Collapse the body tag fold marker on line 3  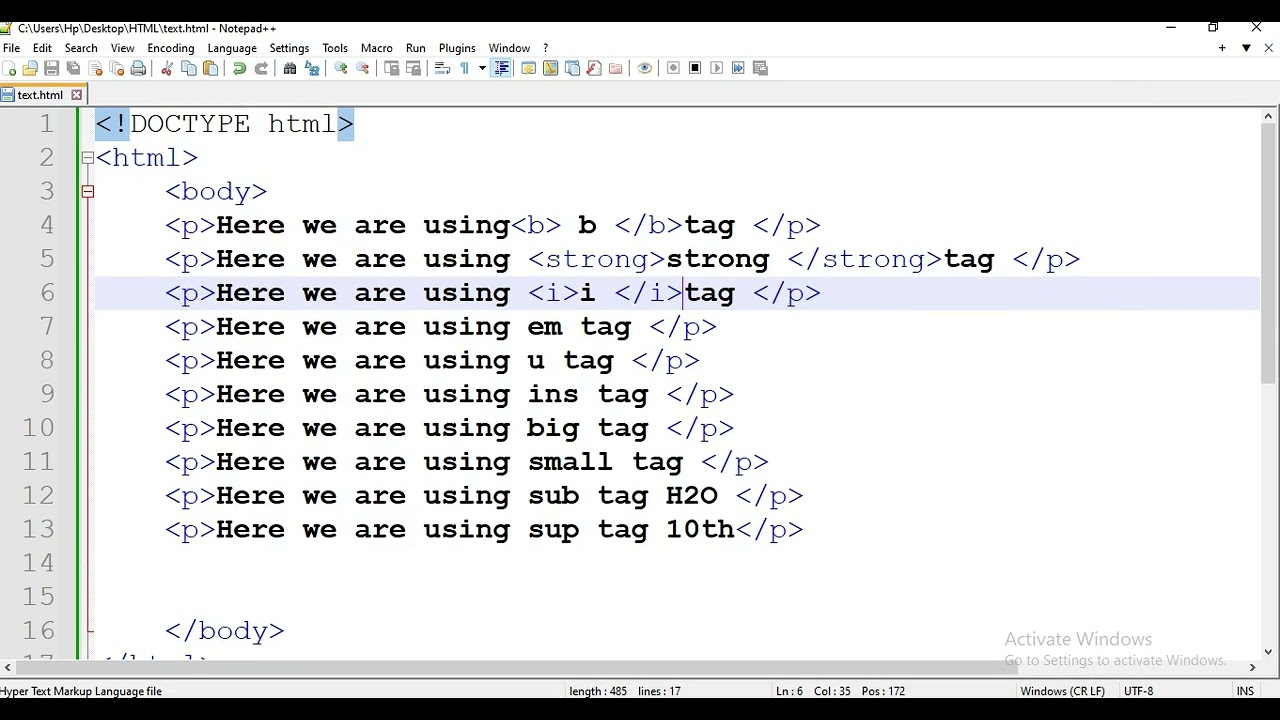87,191
